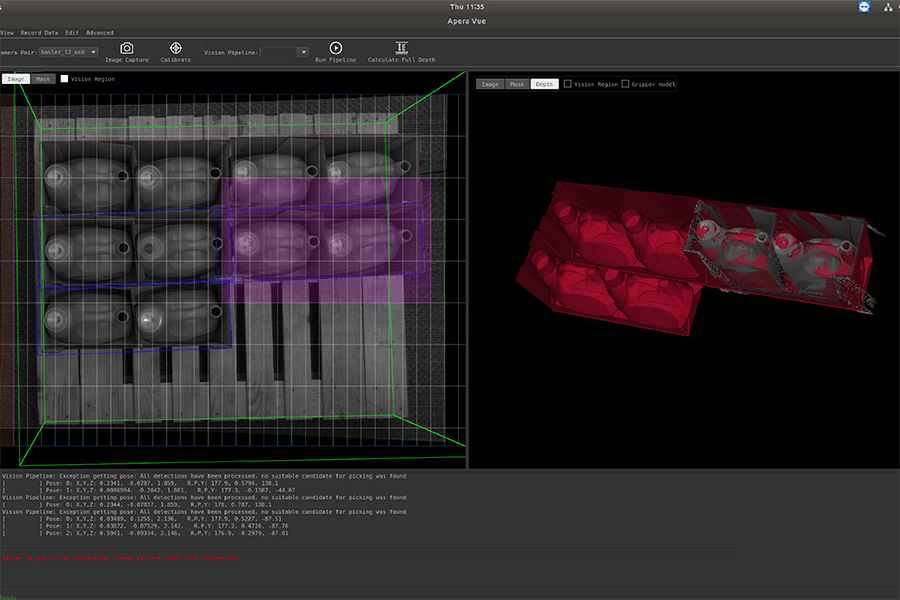This screenshot has width=900, height=600.
Task: Click the Apera Vue window title
Action: 467,21
